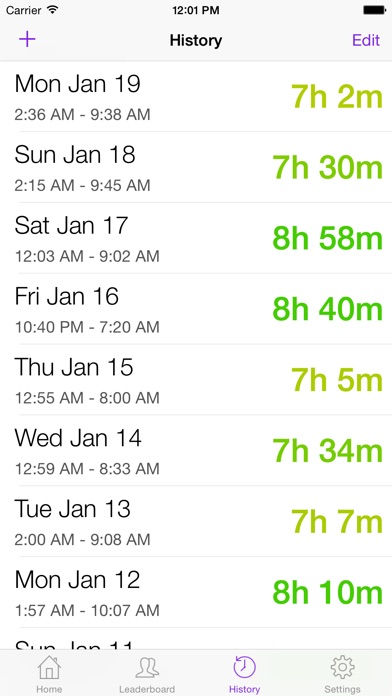This screenshot has width=392, height=696.
Task: Select the Thu Jan 15 entry
Action: pos(196,380)
